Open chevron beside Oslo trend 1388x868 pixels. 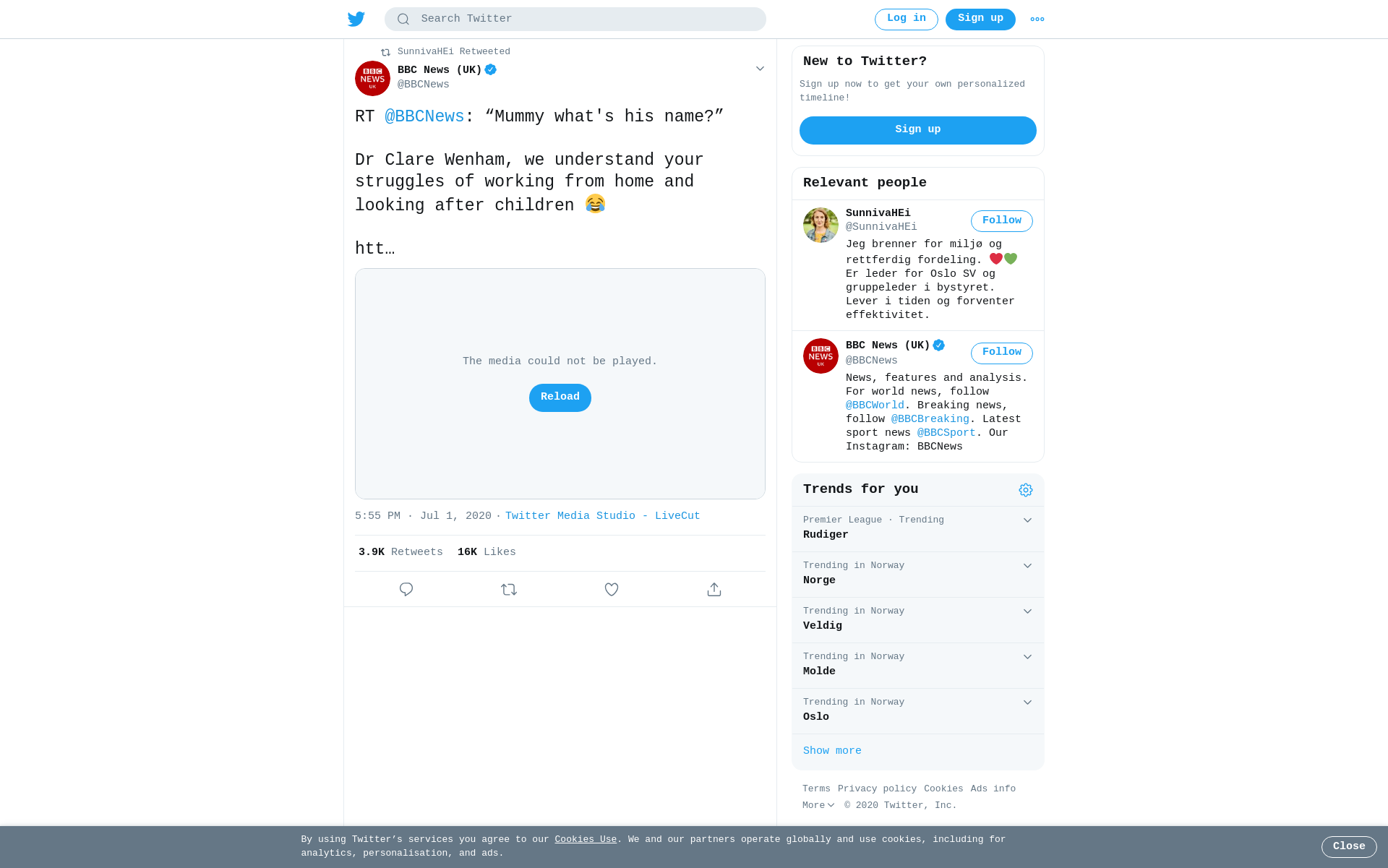pos(1027,702)
